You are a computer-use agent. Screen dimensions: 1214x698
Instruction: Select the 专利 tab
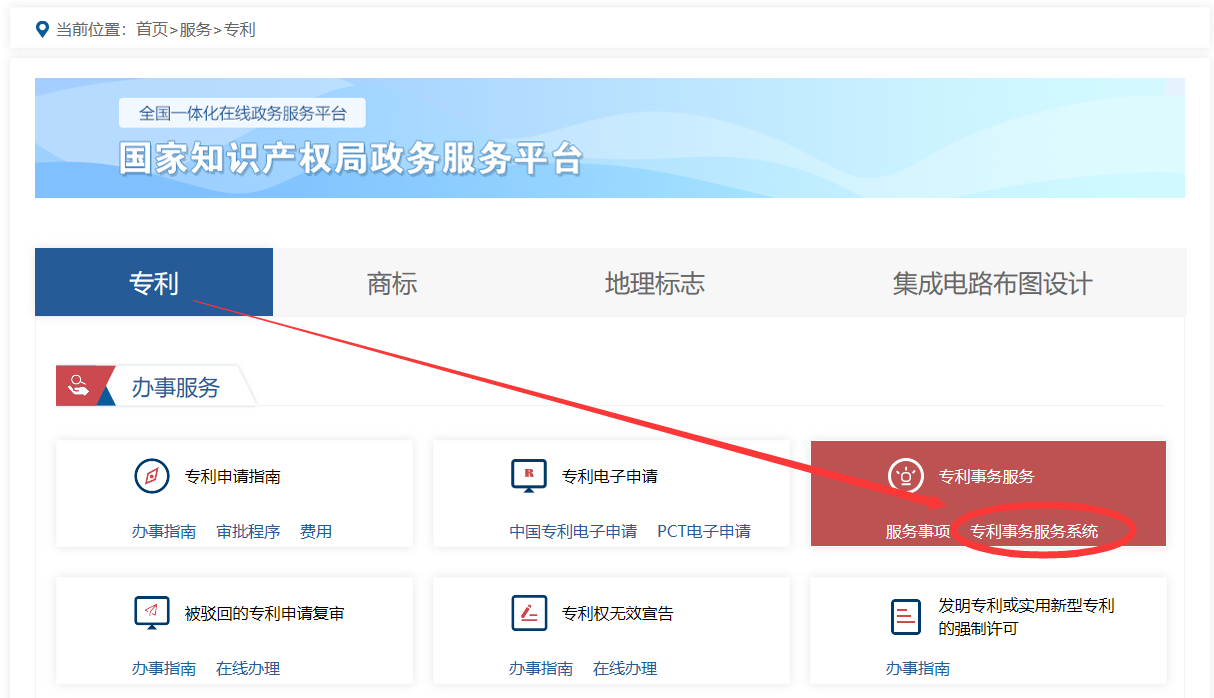pos(154,283)
